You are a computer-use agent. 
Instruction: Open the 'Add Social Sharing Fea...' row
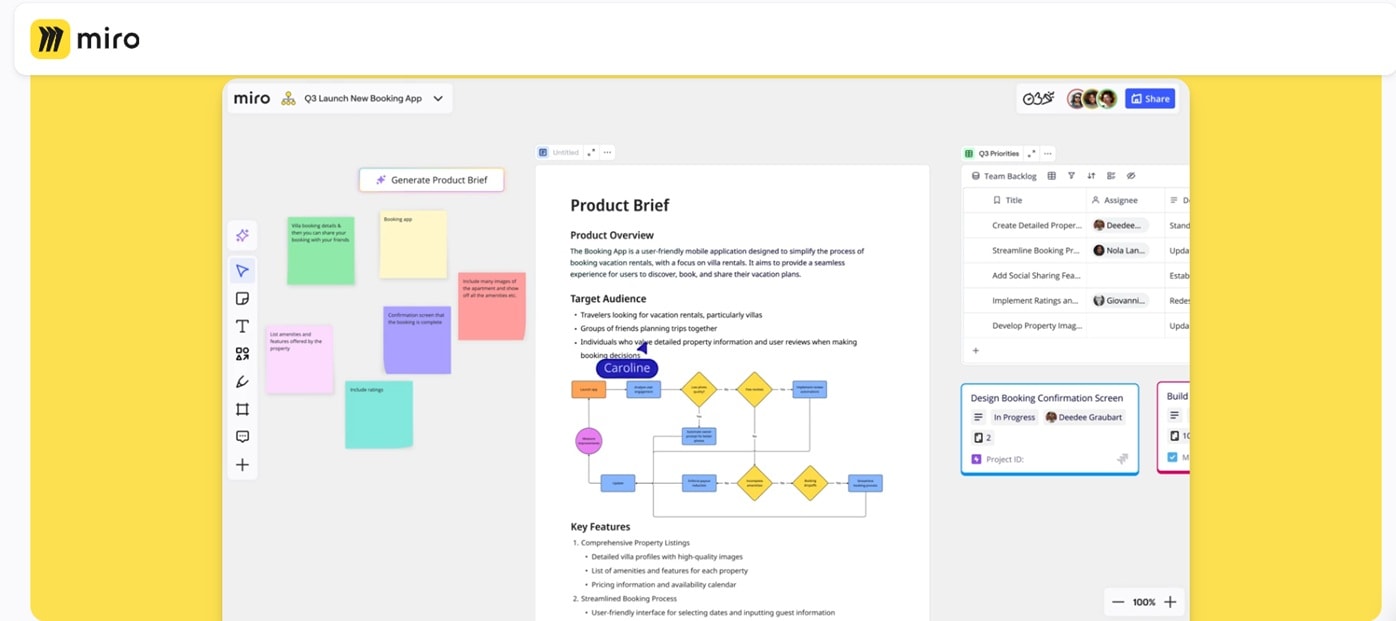(1036, 275)
